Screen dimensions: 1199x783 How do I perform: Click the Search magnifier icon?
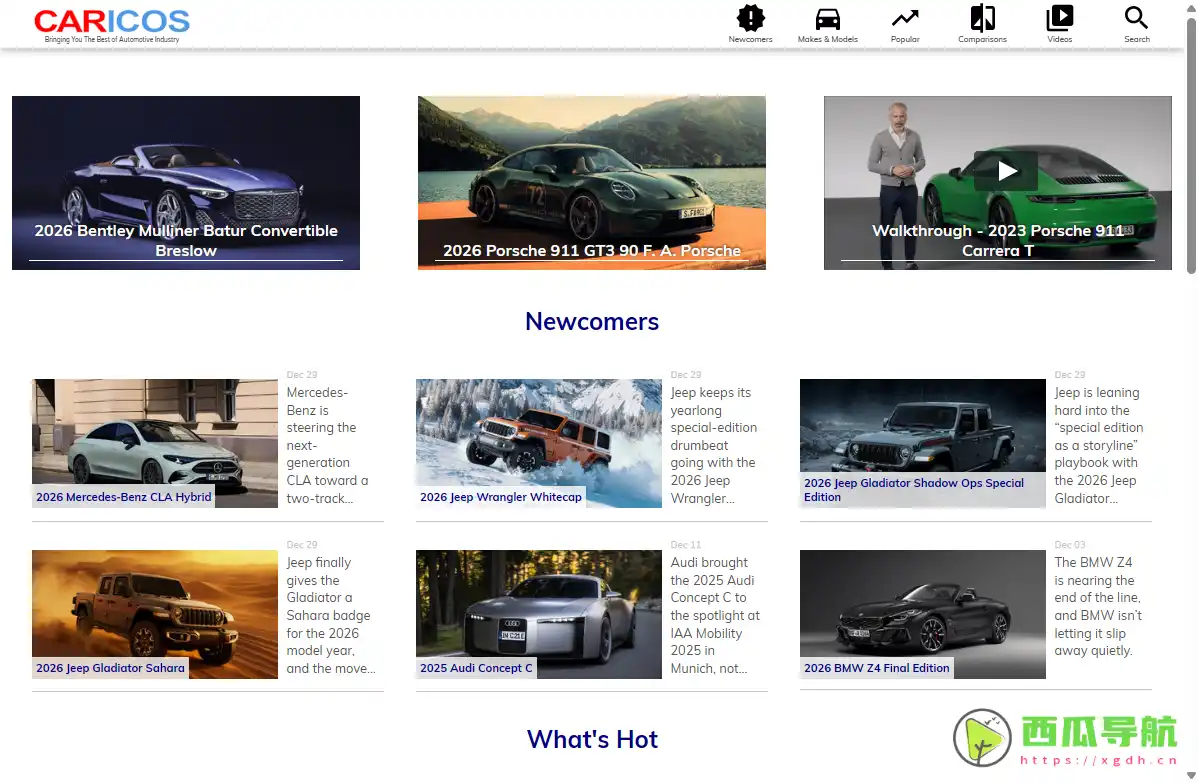point(1136,19)
